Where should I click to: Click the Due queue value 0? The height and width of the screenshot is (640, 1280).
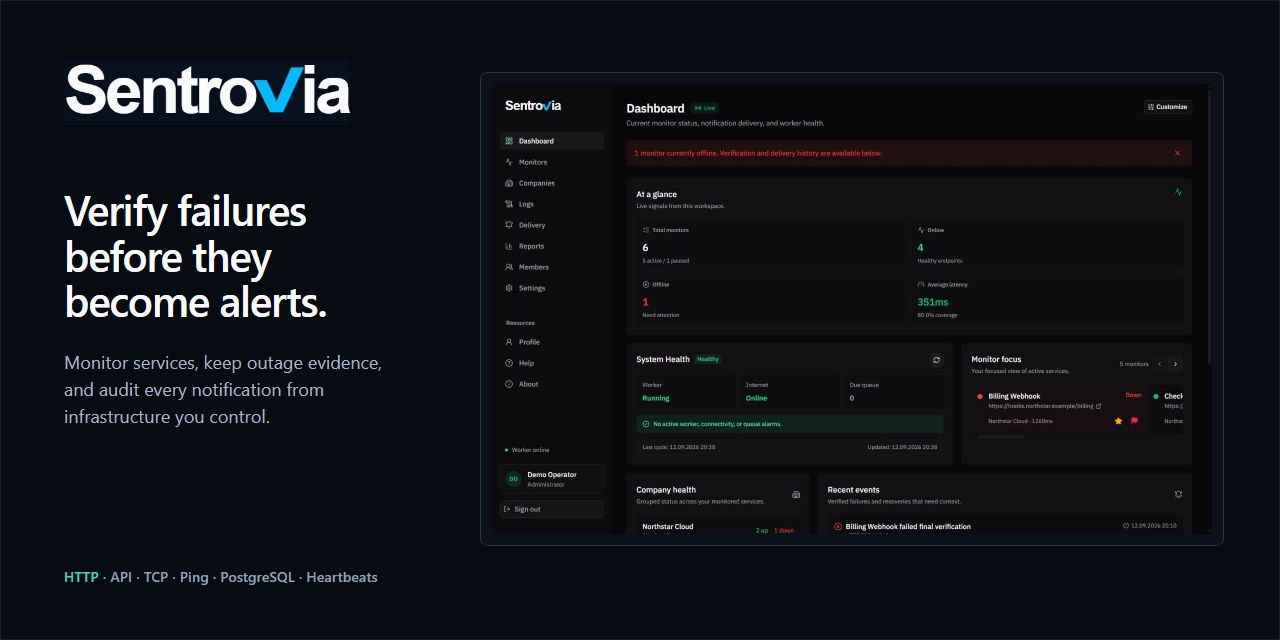coord(852,398)
